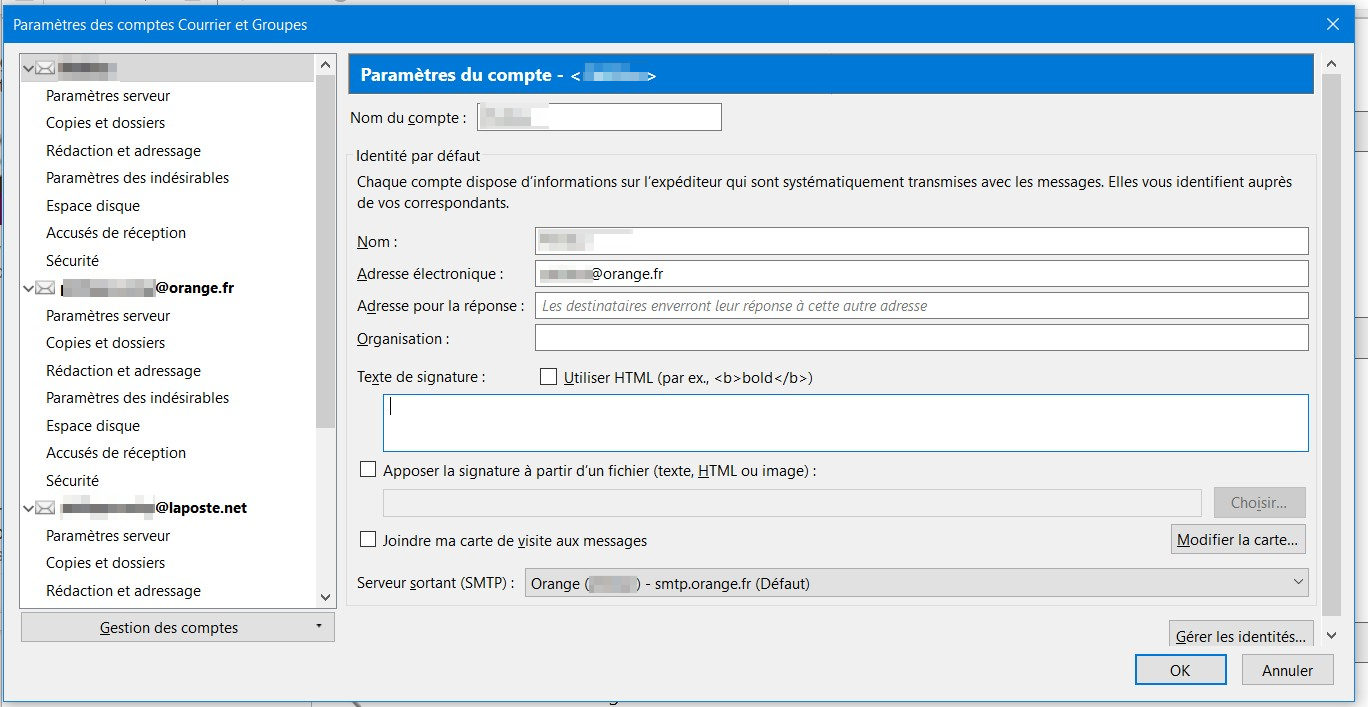Click the Adresse pour la réponse field
Screen dimensions: 1368x707
(921, 306)
